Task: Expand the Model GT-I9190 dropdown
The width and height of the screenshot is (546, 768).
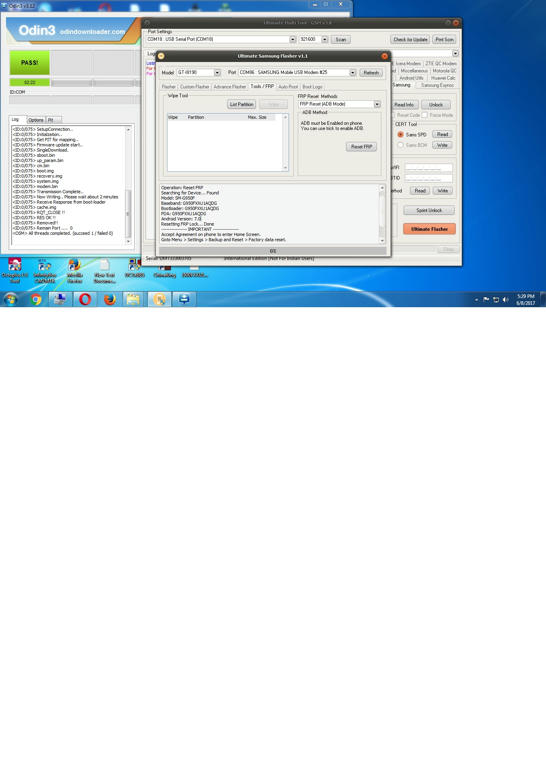Action: pos(217,72)
